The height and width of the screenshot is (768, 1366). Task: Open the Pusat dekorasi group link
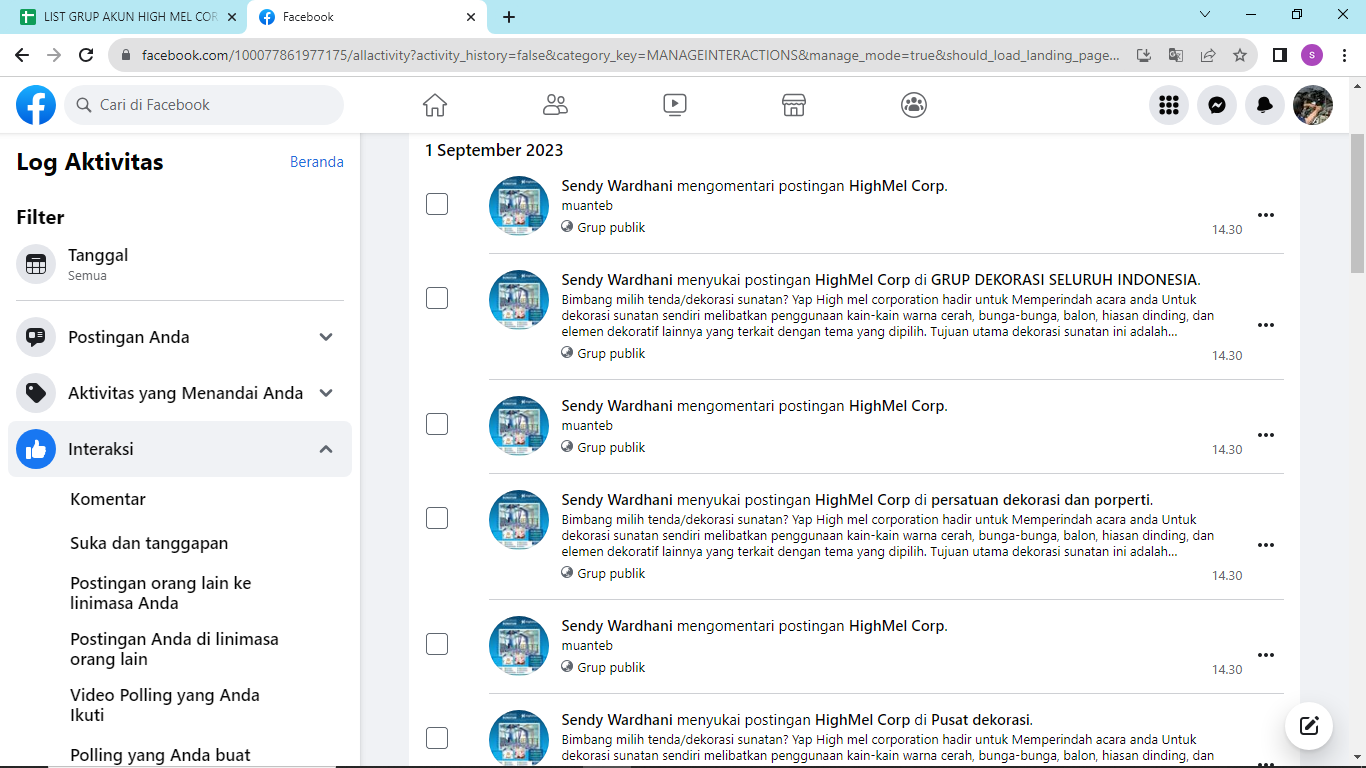coord(980,719)
